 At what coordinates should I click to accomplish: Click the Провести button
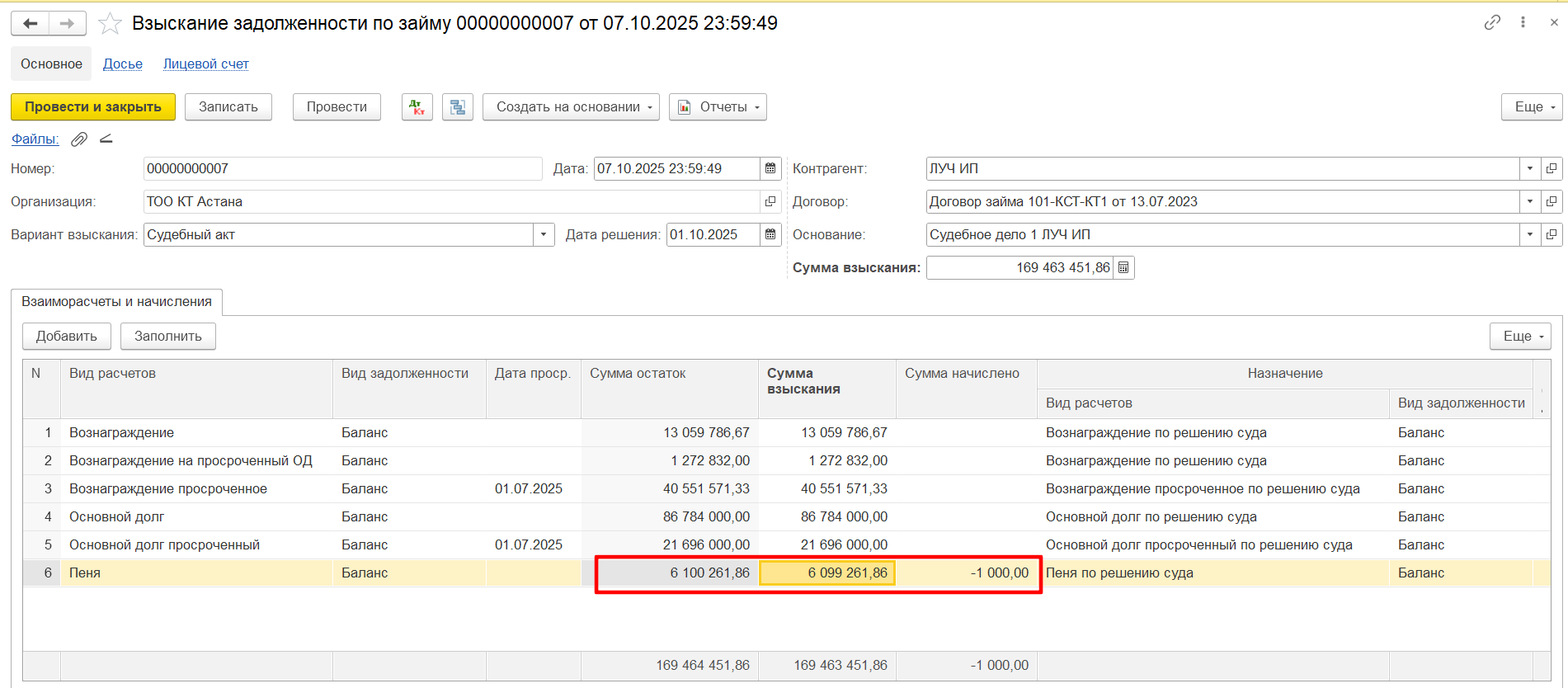(337, 107)
